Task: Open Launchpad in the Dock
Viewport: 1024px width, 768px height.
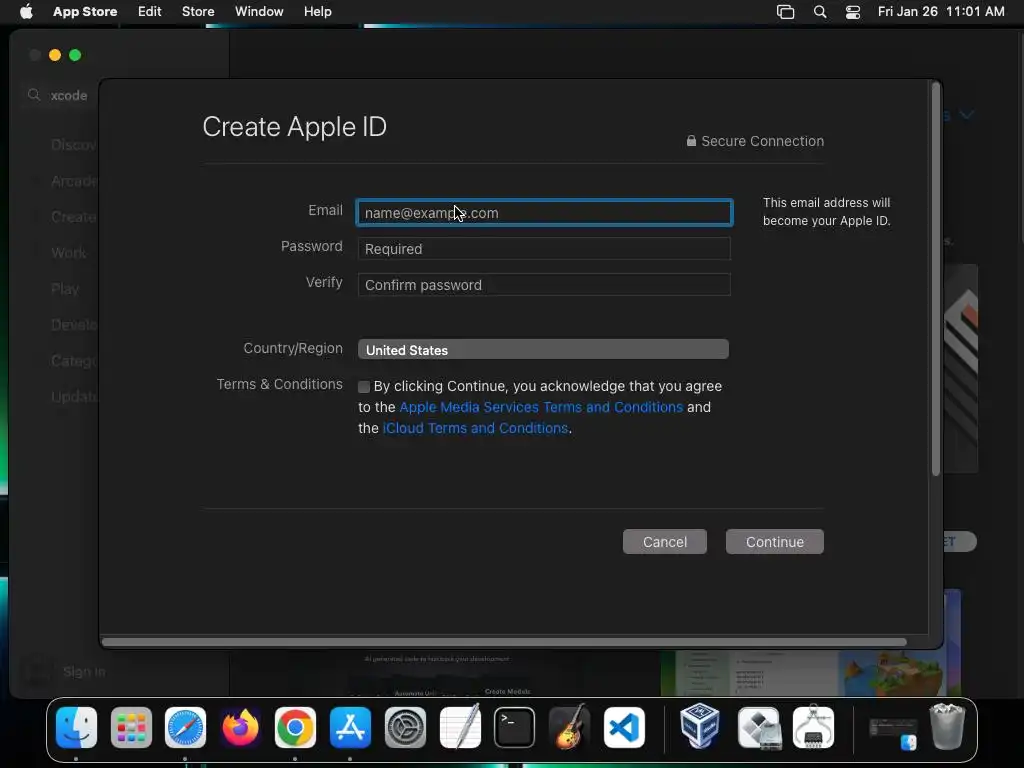Action: 131,728
